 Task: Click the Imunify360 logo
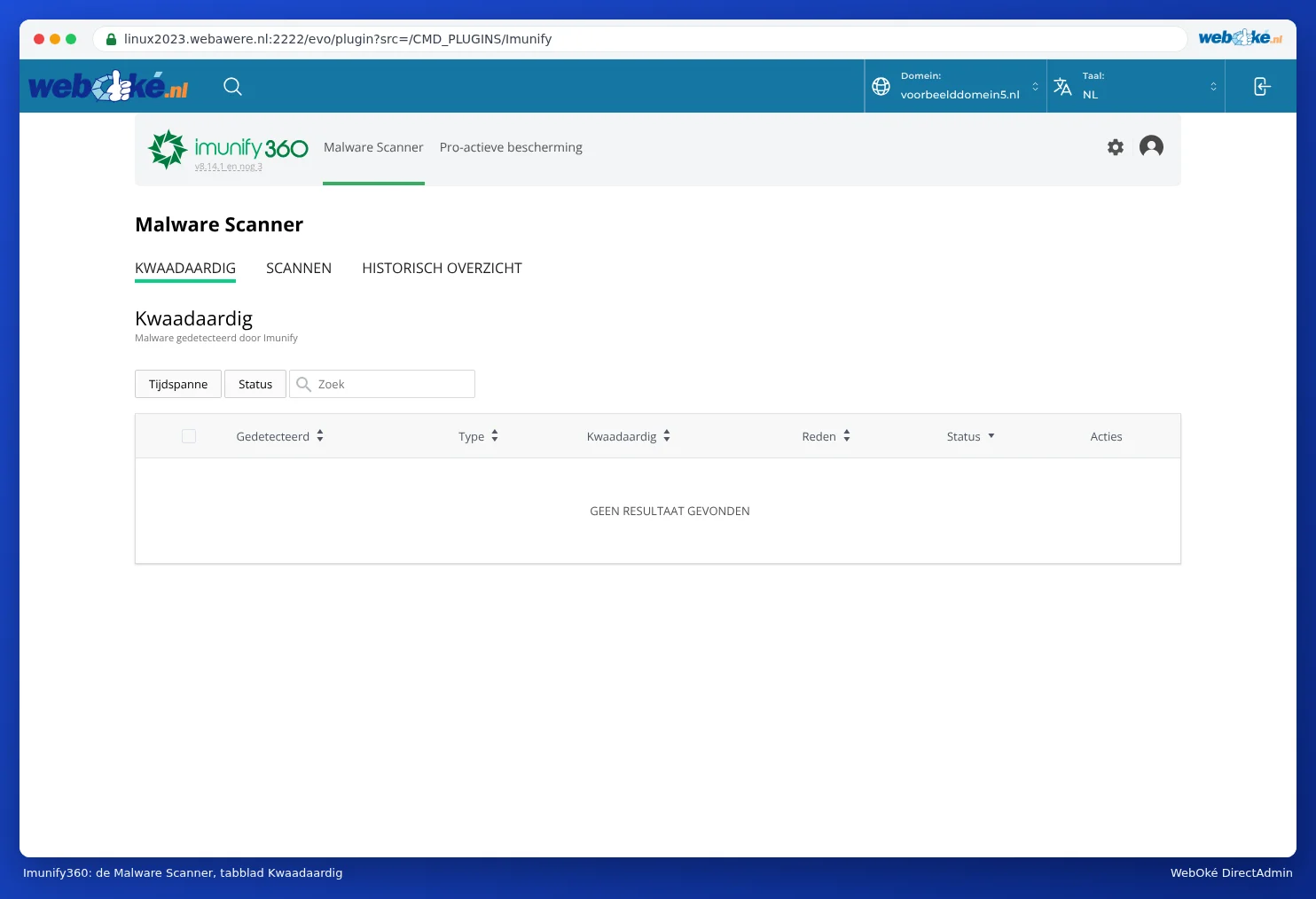(x=228, y=148)
